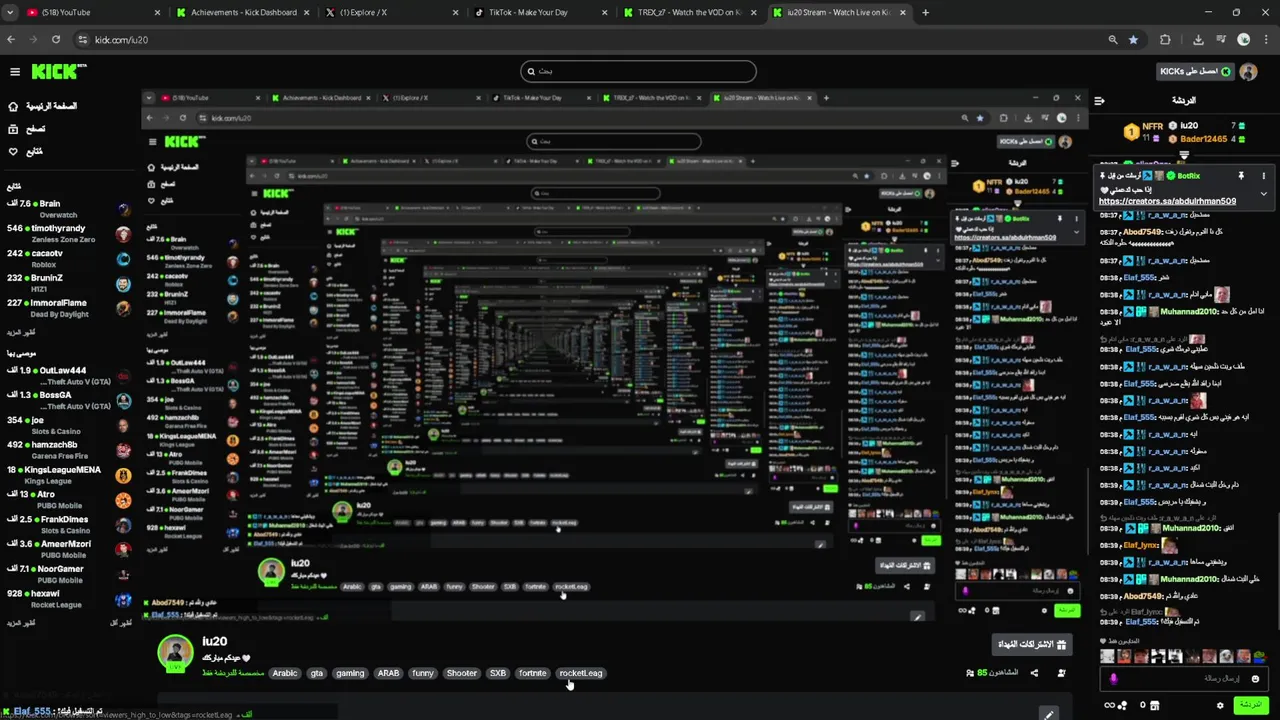
Task: Open followed channel Brain
Action: pyautogui.click(x=68, y=209)
